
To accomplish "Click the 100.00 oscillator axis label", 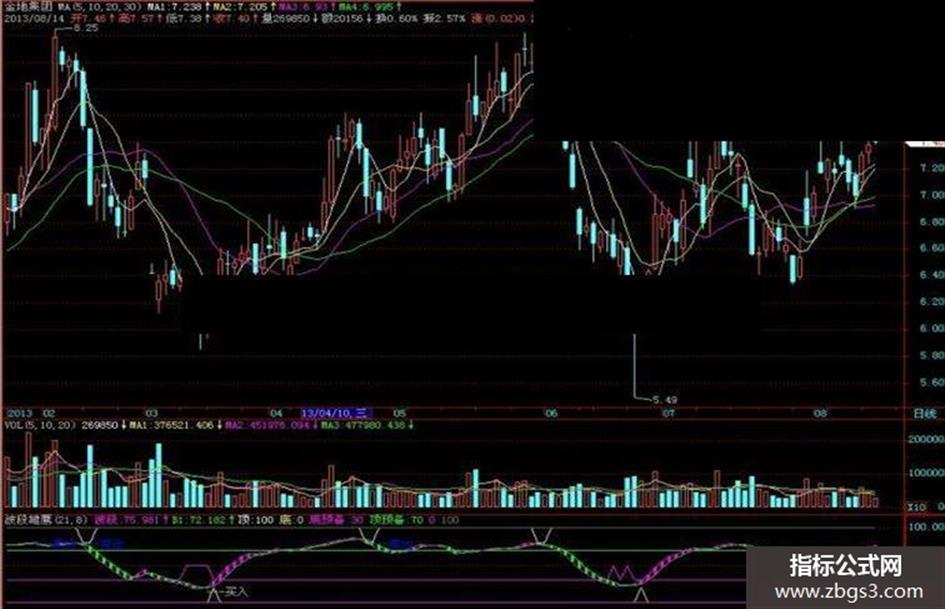I will click(926, 527).
